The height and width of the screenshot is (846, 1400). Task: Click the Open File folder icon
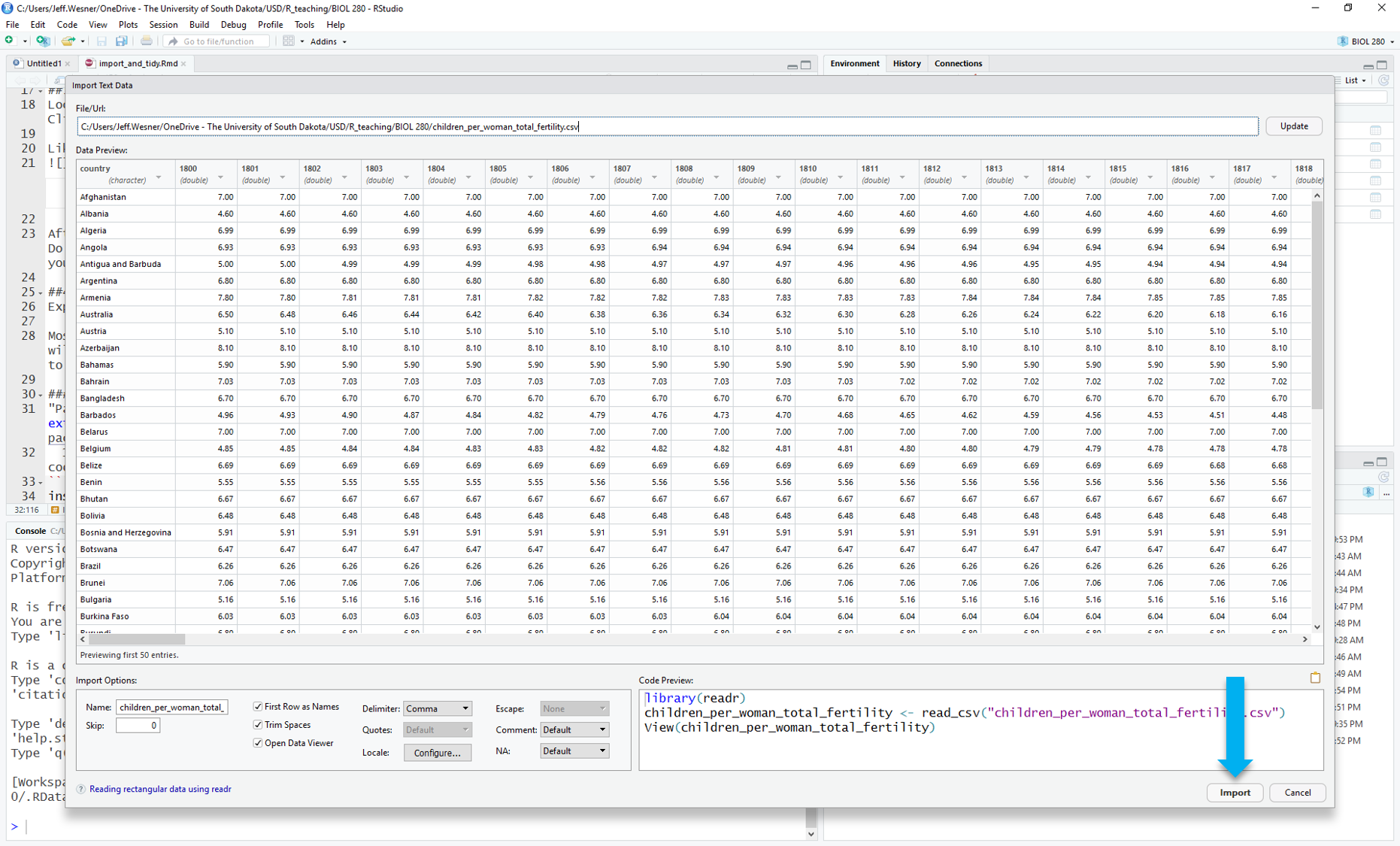(x=68, y=41)
